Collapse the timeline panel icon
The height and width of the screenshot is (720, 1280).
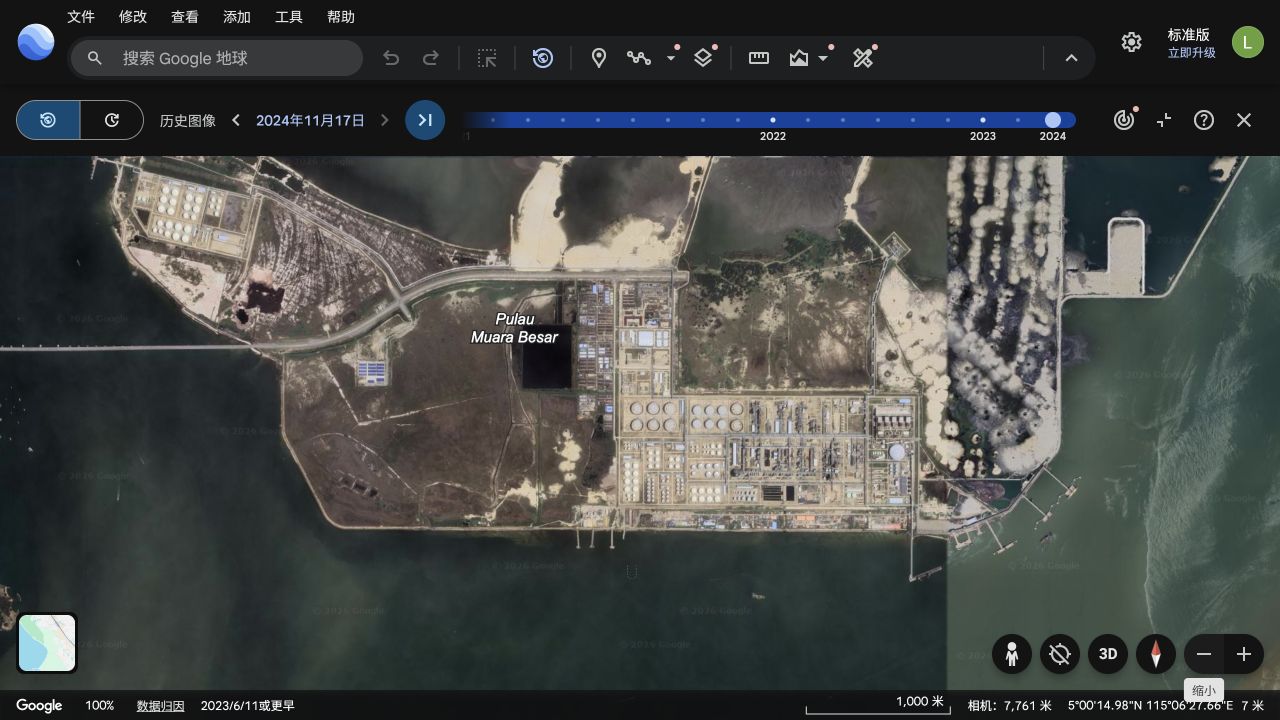[x=1164, y=120]
